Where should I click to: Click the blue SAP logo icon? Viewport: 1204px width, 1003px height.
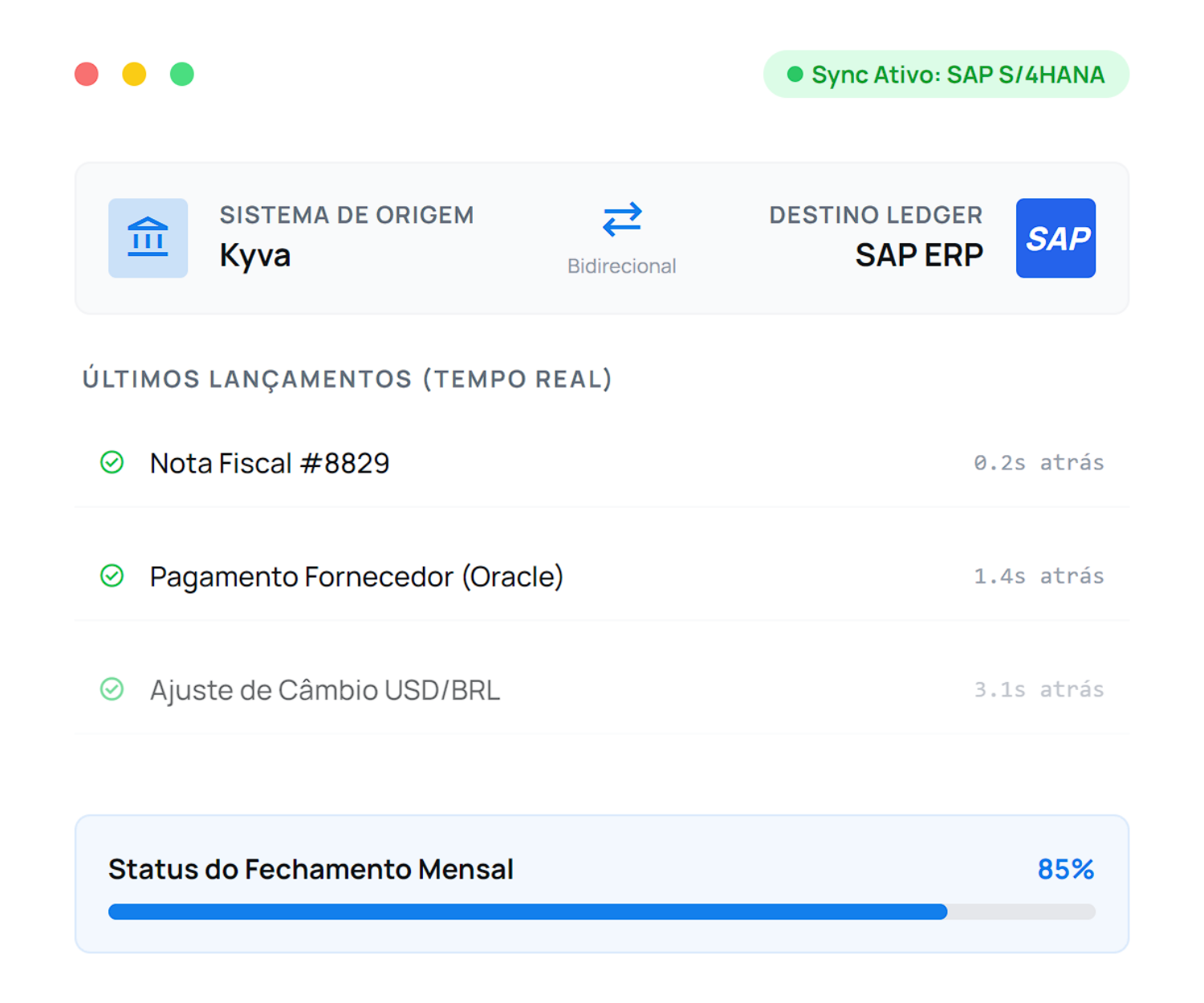(1056, 238)
